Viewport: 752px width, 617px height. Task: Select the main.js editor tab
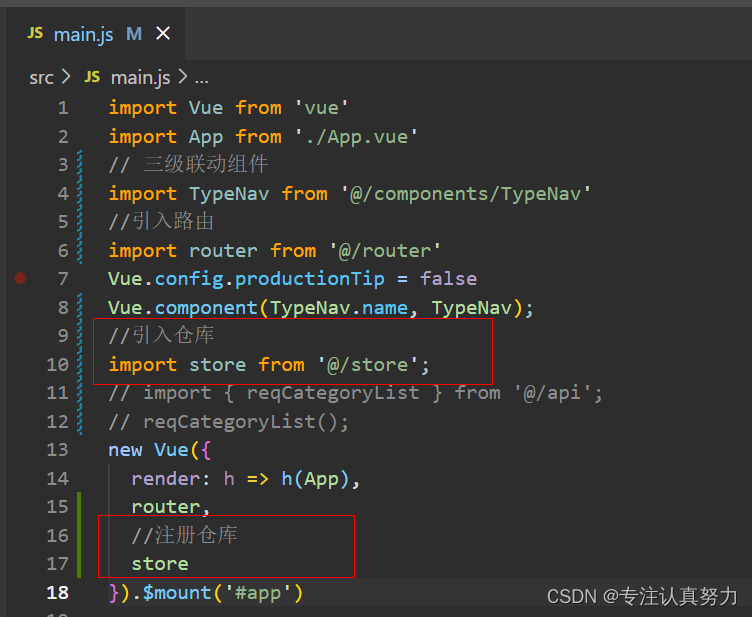96,34
